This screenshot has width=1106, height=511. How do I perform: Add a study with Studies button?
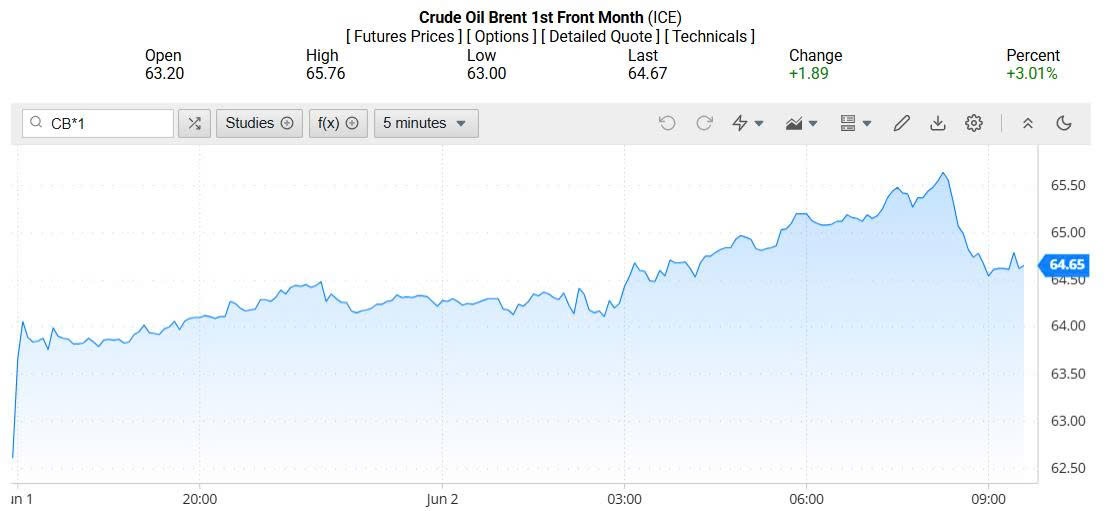click(259, 123)
